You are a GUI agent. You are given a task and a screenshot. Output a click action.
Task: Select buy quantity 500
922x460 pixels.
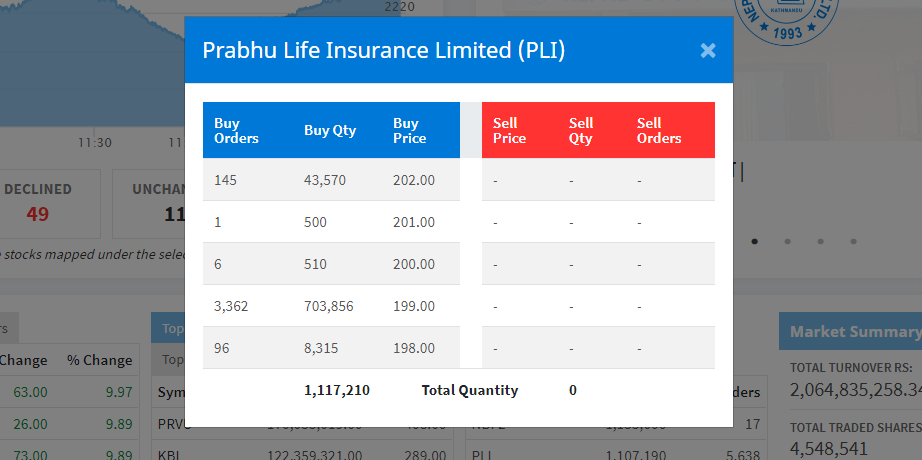coord(315,222)
